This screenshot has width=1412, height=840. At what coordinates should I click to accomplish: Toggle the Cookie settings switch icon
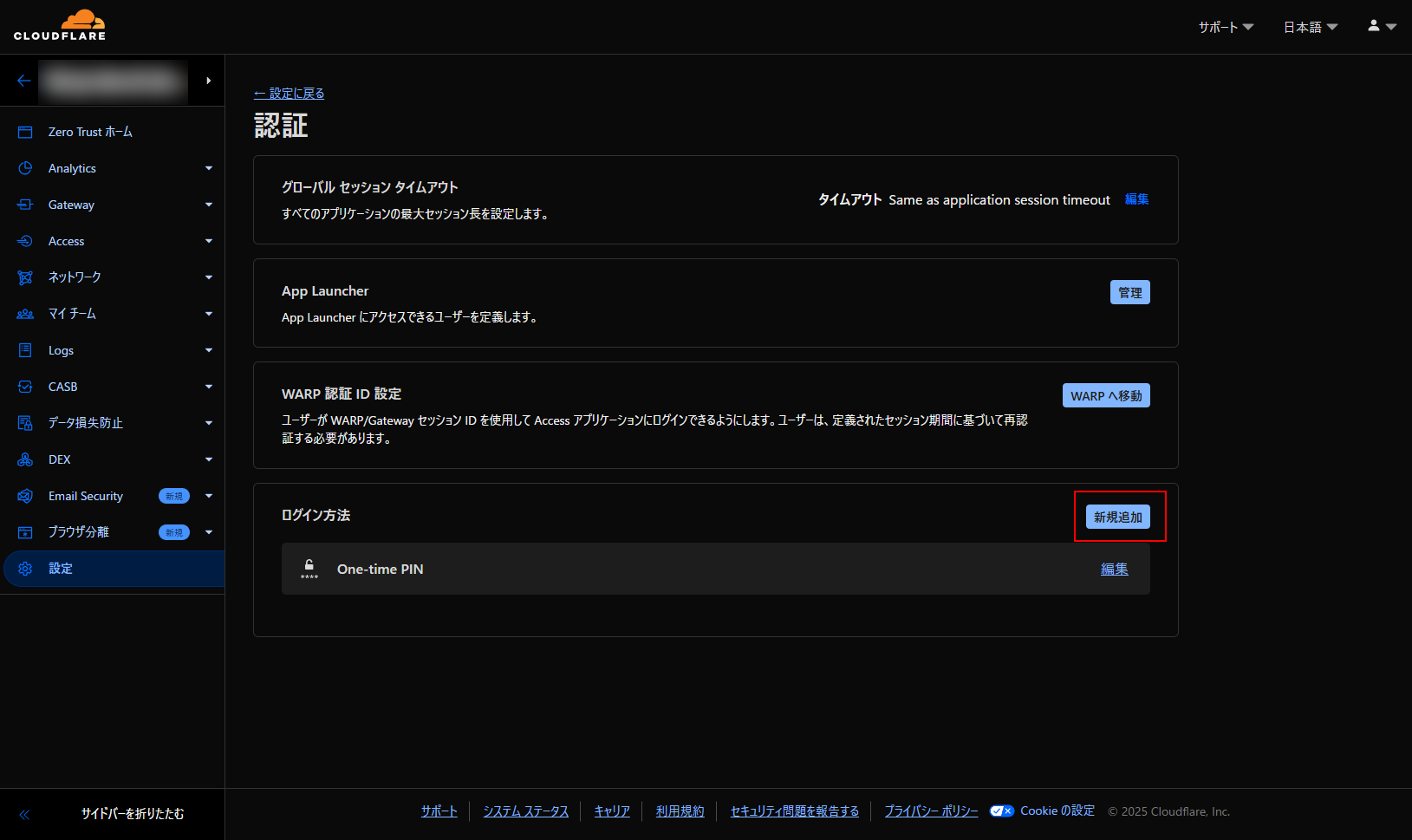click(x=1002, y=811)
